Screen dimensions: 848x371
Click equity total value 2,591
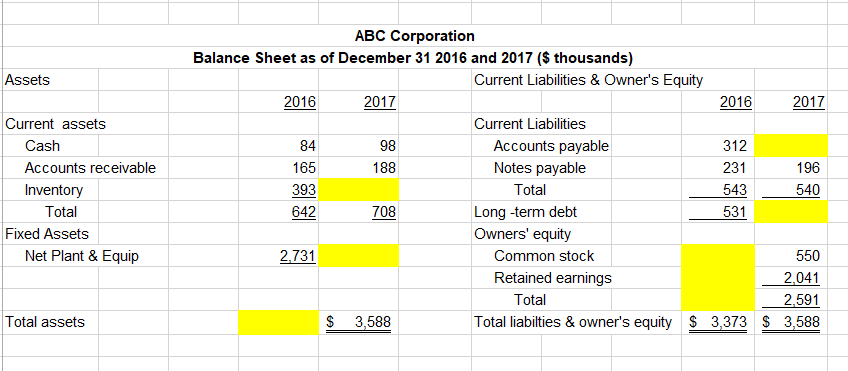click(x=802, y=300)
